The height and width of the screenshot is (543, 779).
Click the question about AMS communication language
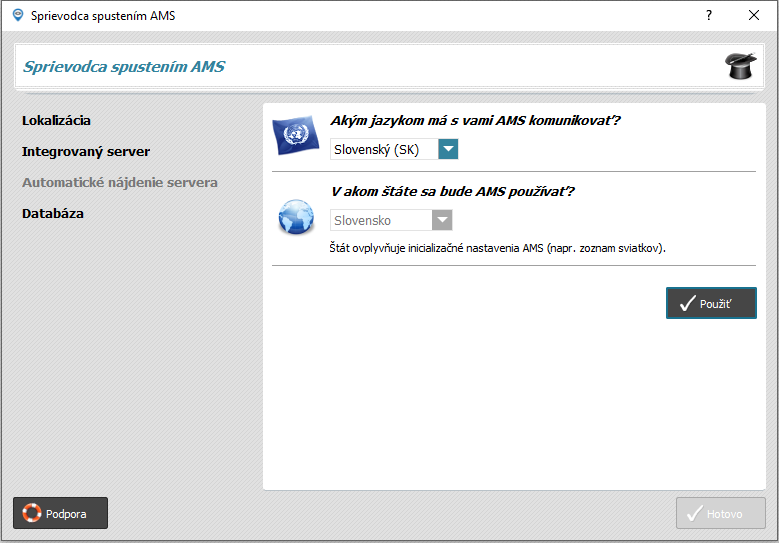475,121
